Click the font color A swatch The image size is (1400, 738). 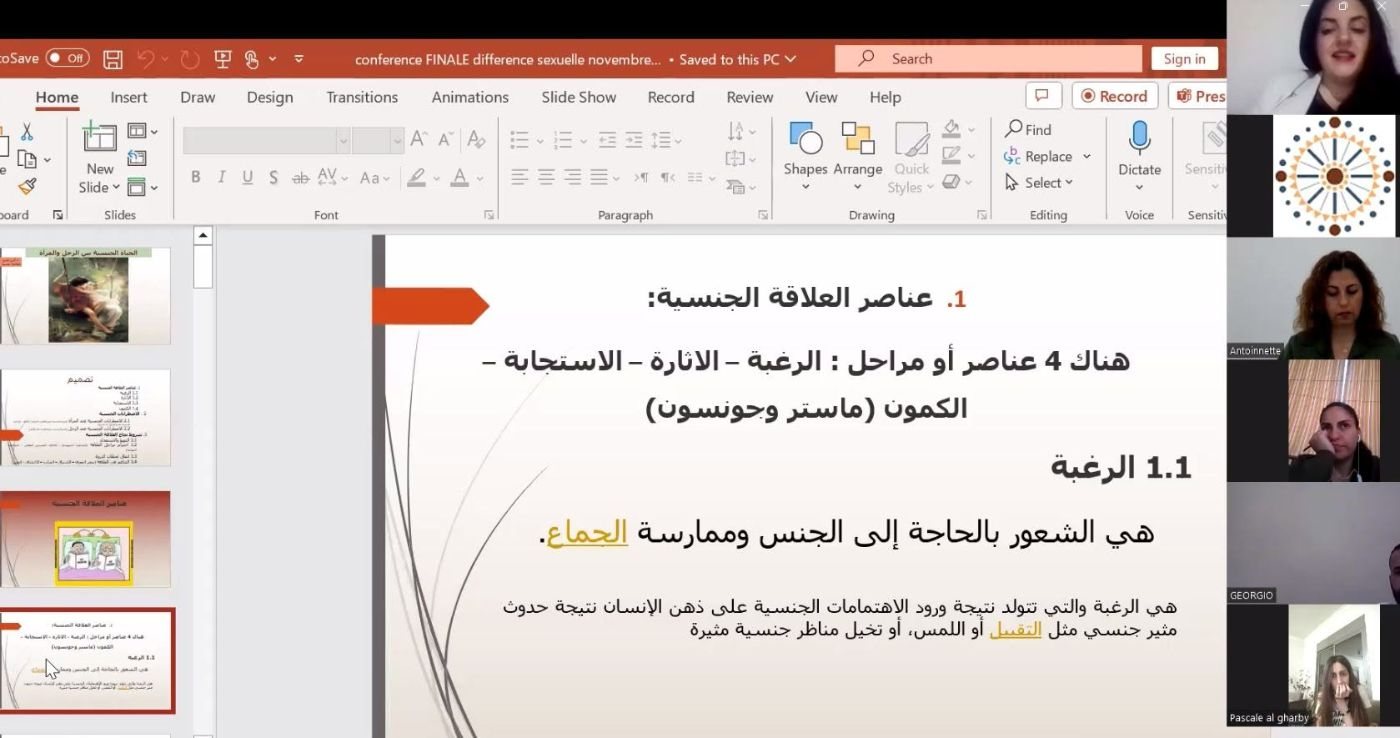click(x=460, y=177)
